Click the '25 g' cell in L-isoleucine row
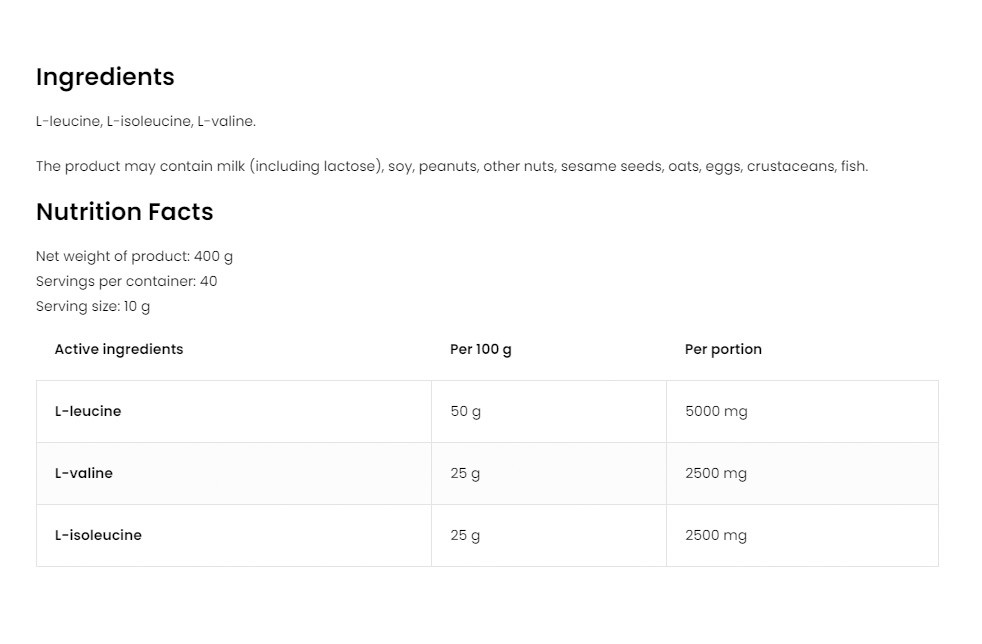 [465, 535]
